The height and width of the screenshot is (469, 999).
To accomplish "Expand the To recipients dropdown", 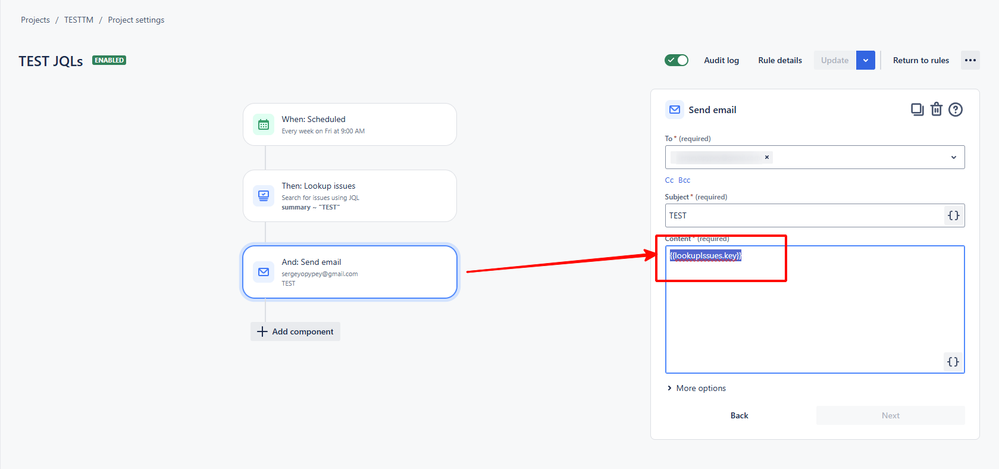I will [x=954, y=157].
